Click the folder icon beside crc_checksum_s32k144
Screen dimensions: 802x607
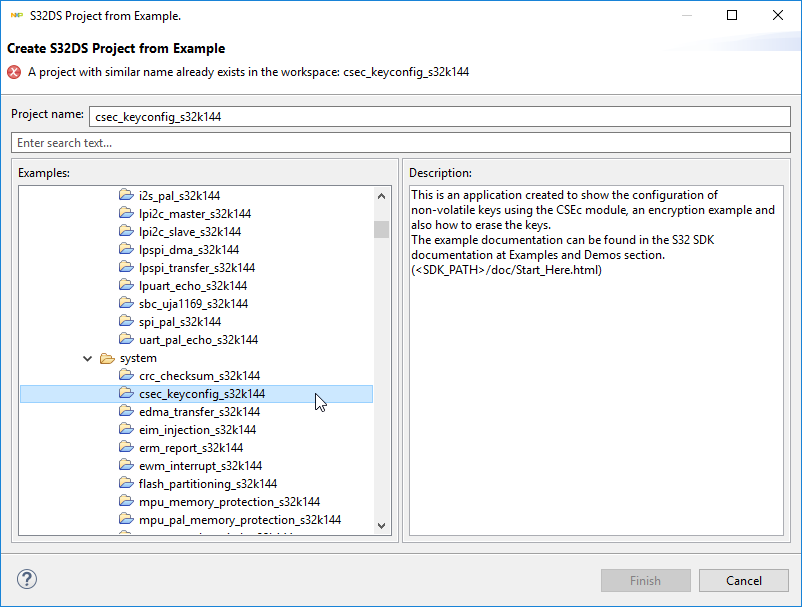point(126,376)
